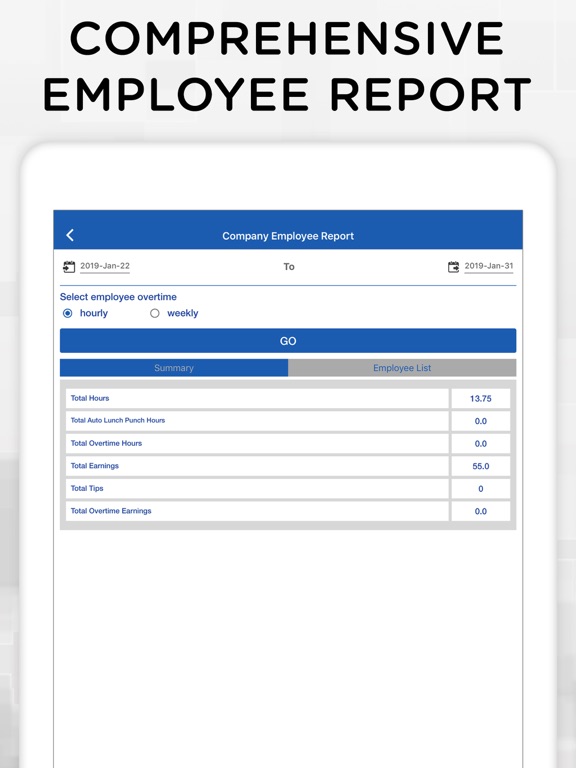Click the weekly label text
The width and height of the screenshot is (576, 768).
(183, 313)
